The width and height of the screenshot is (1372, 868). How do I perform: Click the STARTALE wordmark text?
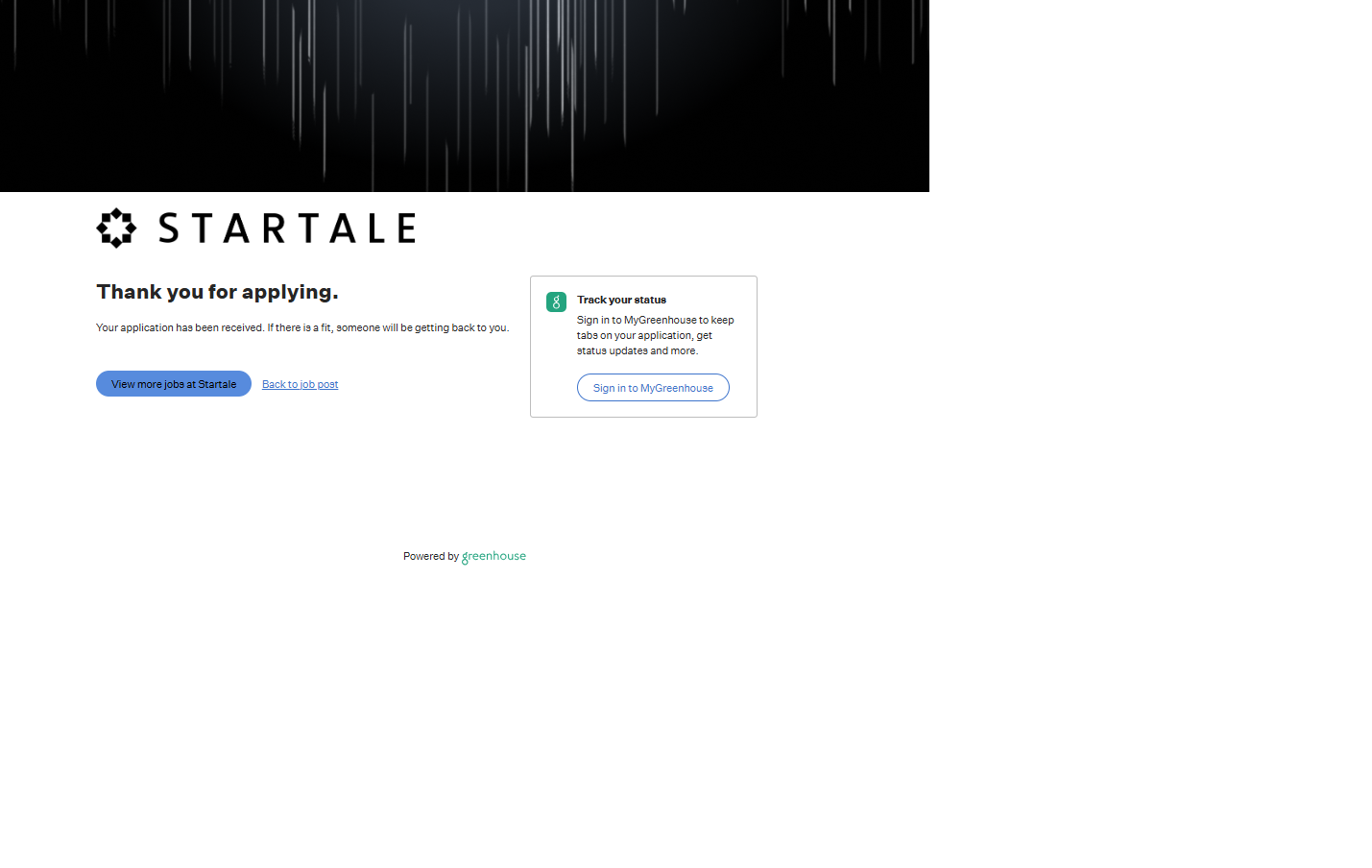pos(286,229)
